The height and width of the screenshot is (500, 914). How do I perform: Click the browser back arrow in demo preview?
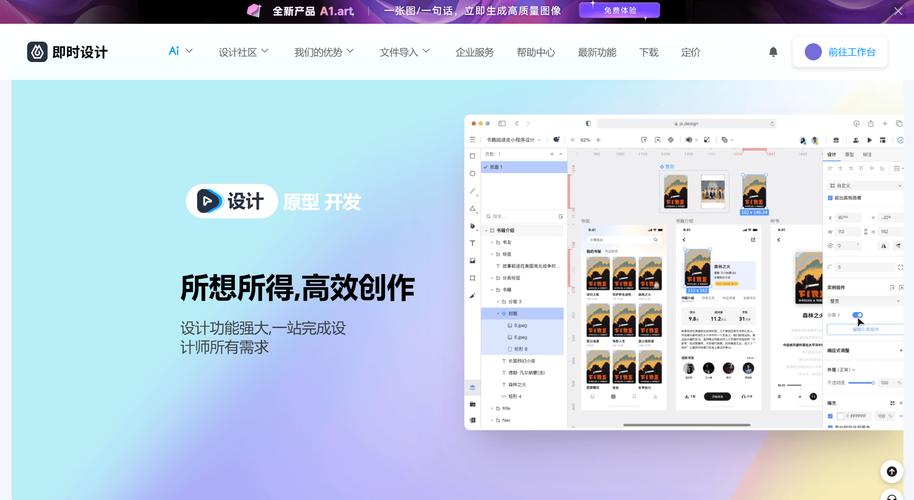[516, 124]
